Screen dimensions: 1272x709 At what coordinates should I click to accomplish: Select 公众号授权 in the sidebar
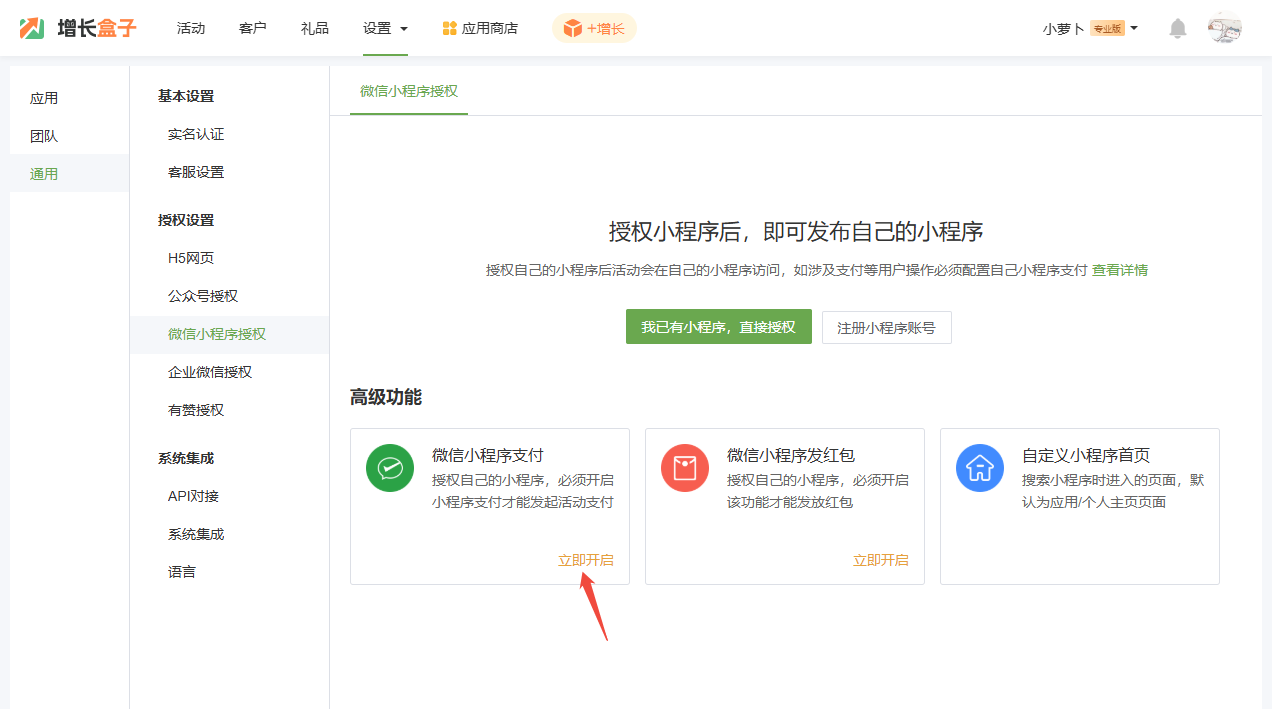(203, 296)
